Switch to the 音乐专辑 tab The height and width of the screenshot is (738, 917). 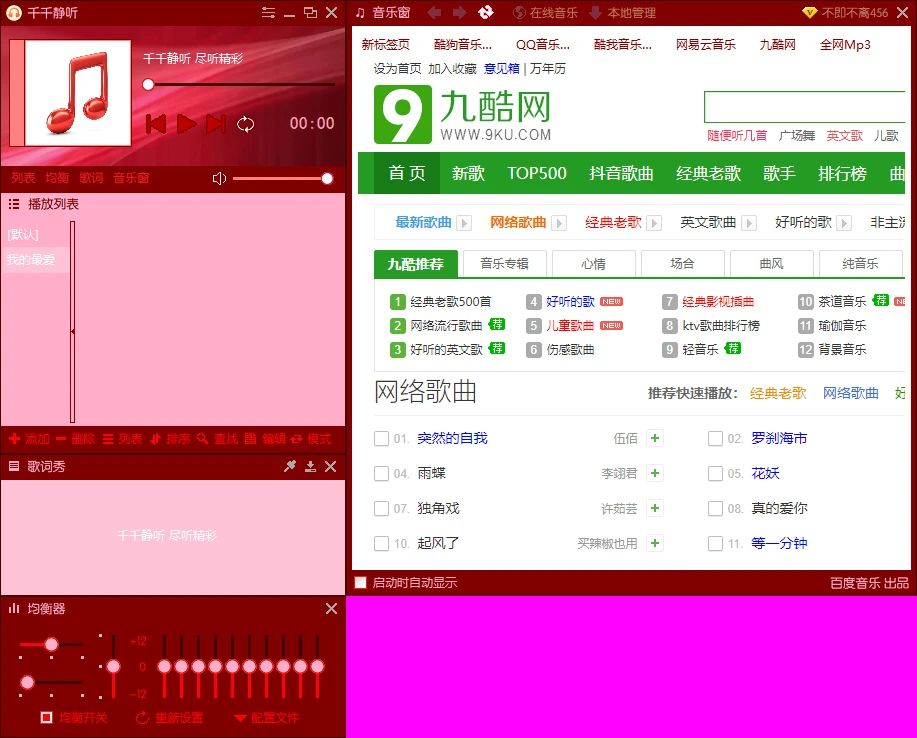[505, 264]
